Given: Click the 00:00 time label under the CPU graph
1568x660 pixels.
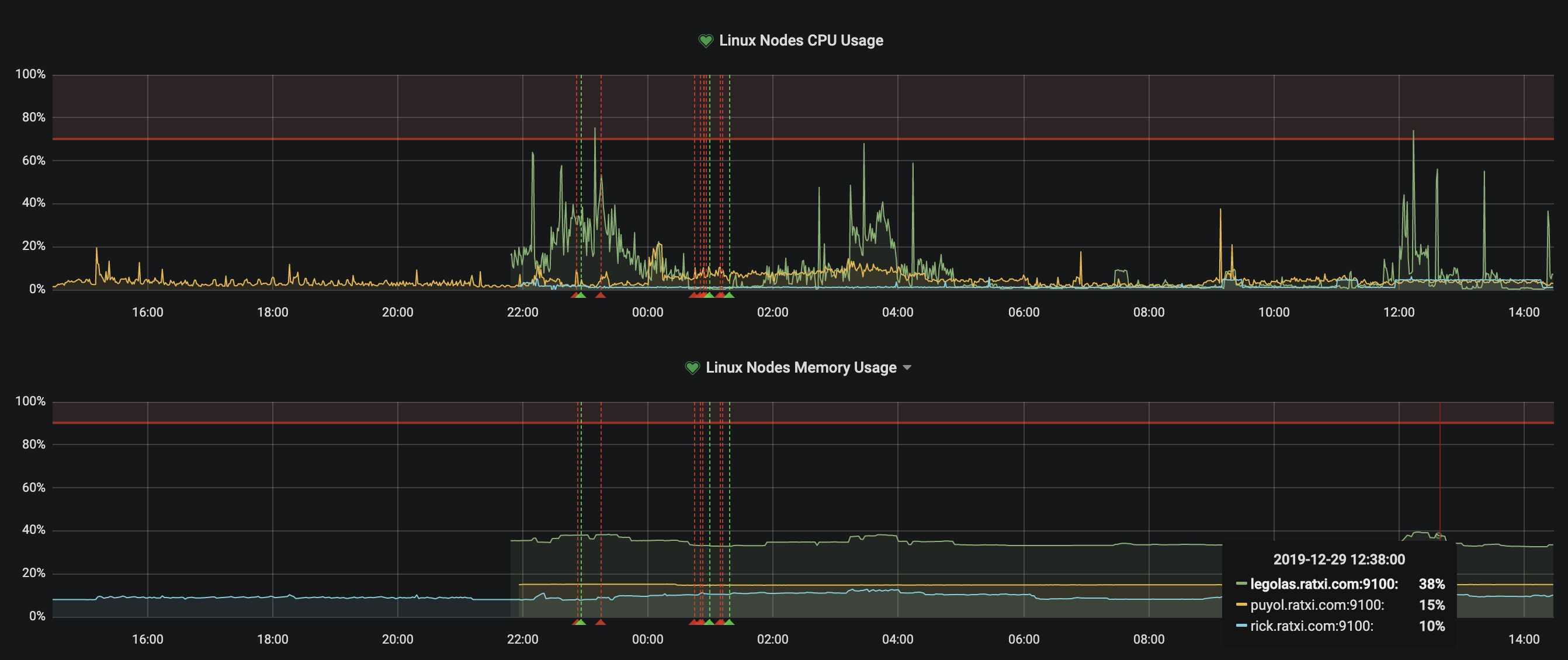Looking at the screenshot, I should click(647, 312).
